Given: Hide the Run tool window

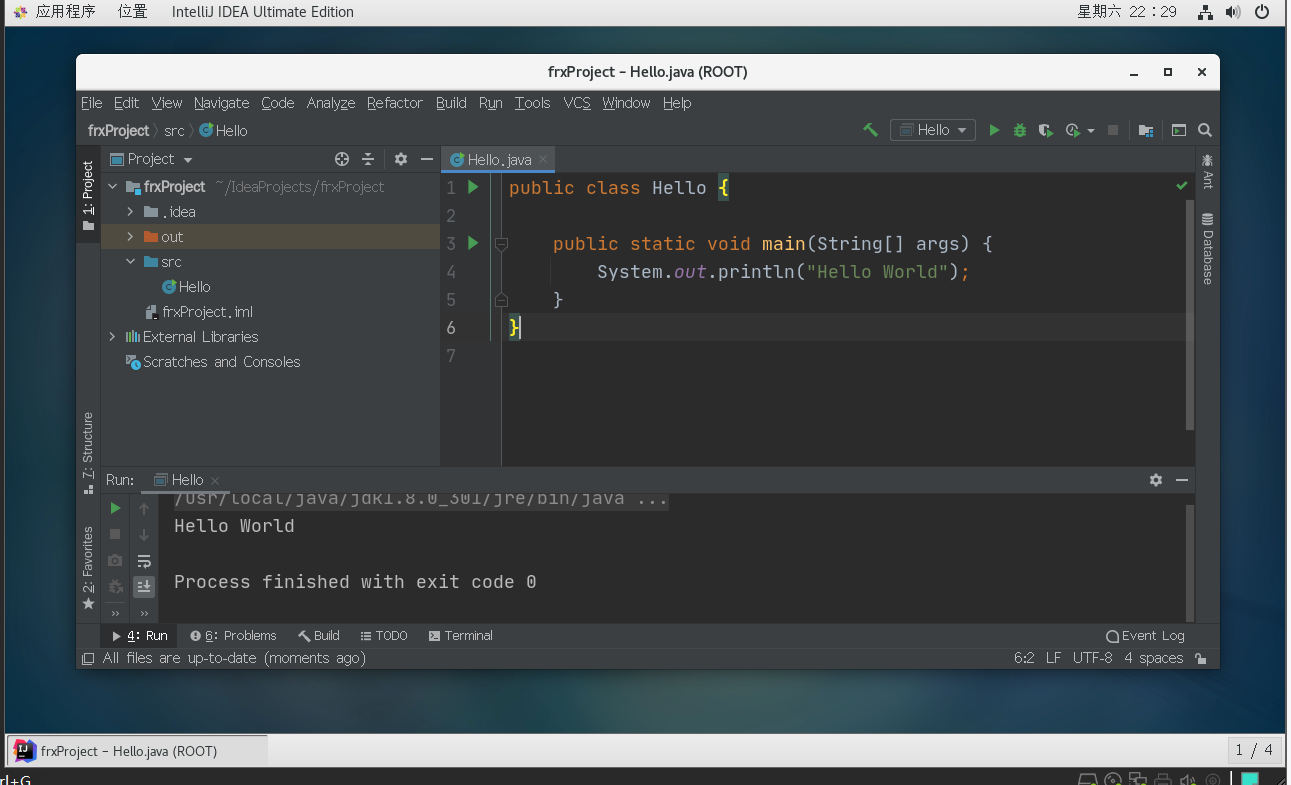Looking at the screenshot, I should (1182, 480).
